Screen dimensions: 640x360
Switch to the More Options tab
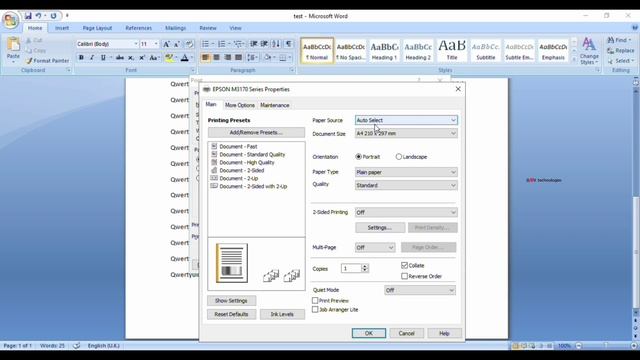click(240, 105)
